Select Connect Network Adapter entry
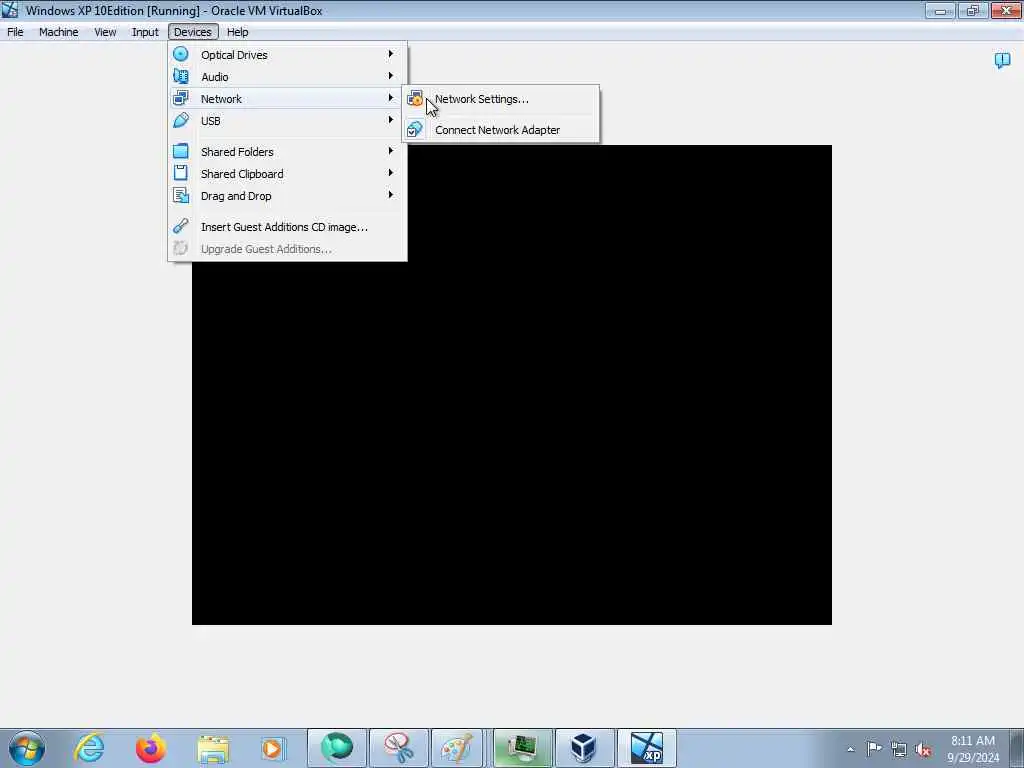 pyautogui.click(x=501, y=130)
